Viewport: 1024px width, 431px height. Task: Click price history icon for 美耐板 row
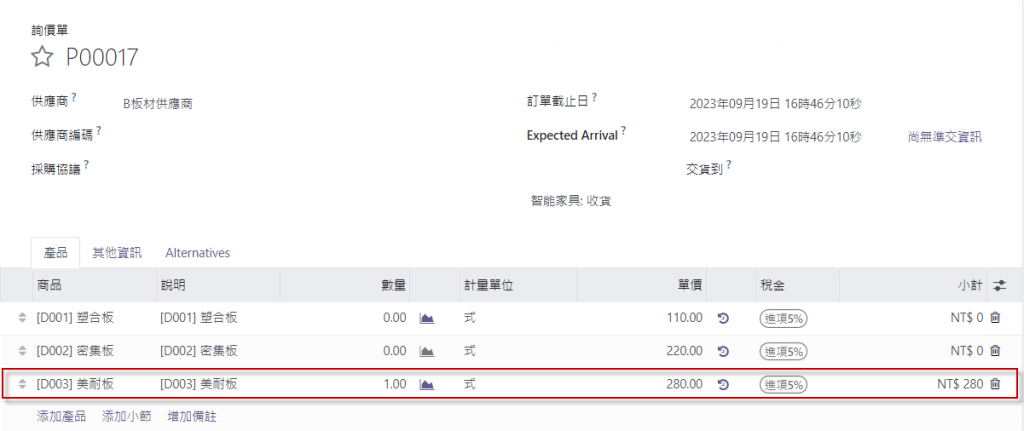pyautogui.click(x=723, y=384)
